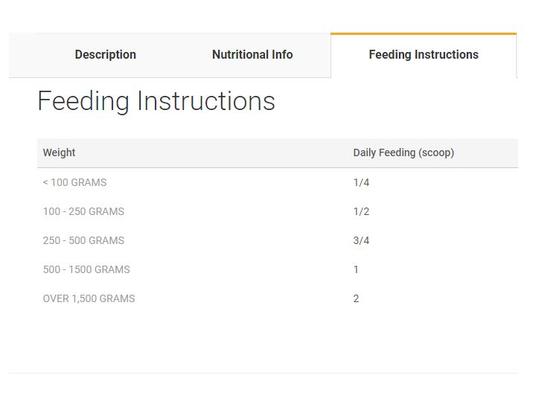
Task: Click the 3/4 scoop feeding value
Action: [x=361, y=240]
